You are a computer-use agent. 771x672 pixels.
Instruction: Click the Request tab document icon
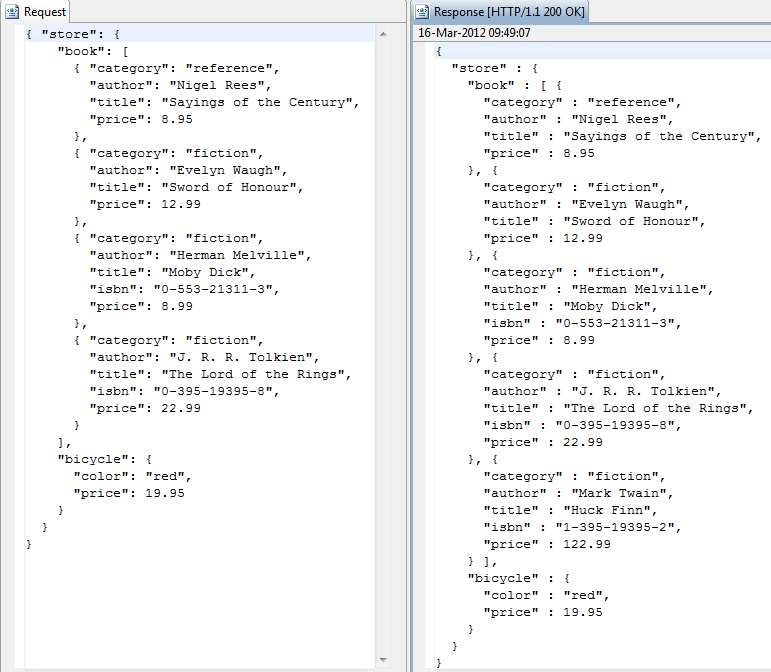[12, 11]
